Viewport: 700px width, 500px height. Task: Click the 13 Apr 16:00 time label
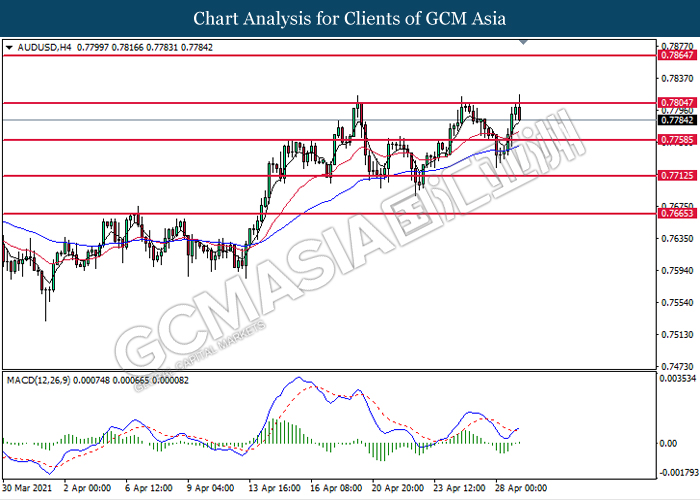point(274,488)
